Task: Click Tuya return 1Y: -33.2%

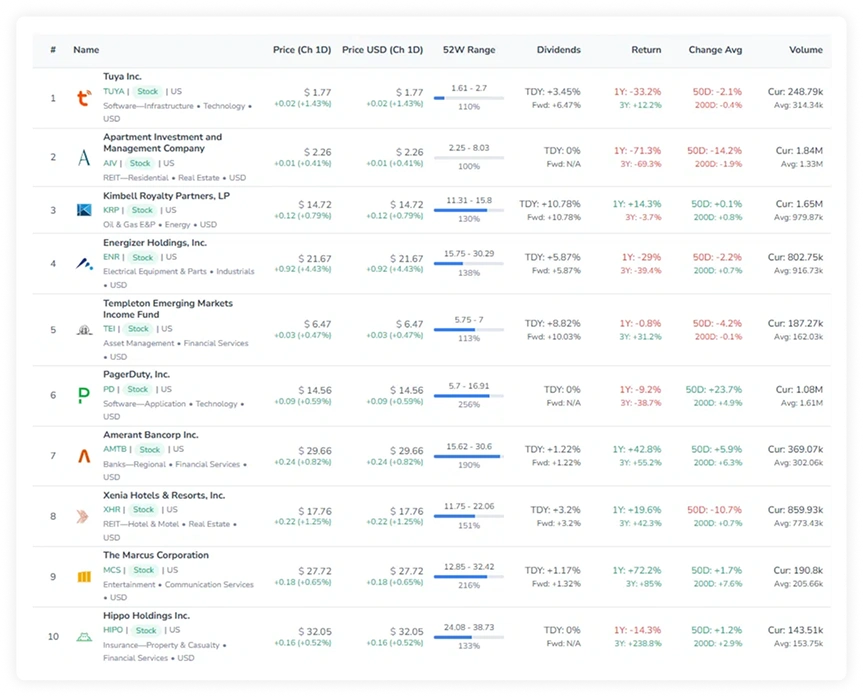Action: click(637, 91)
